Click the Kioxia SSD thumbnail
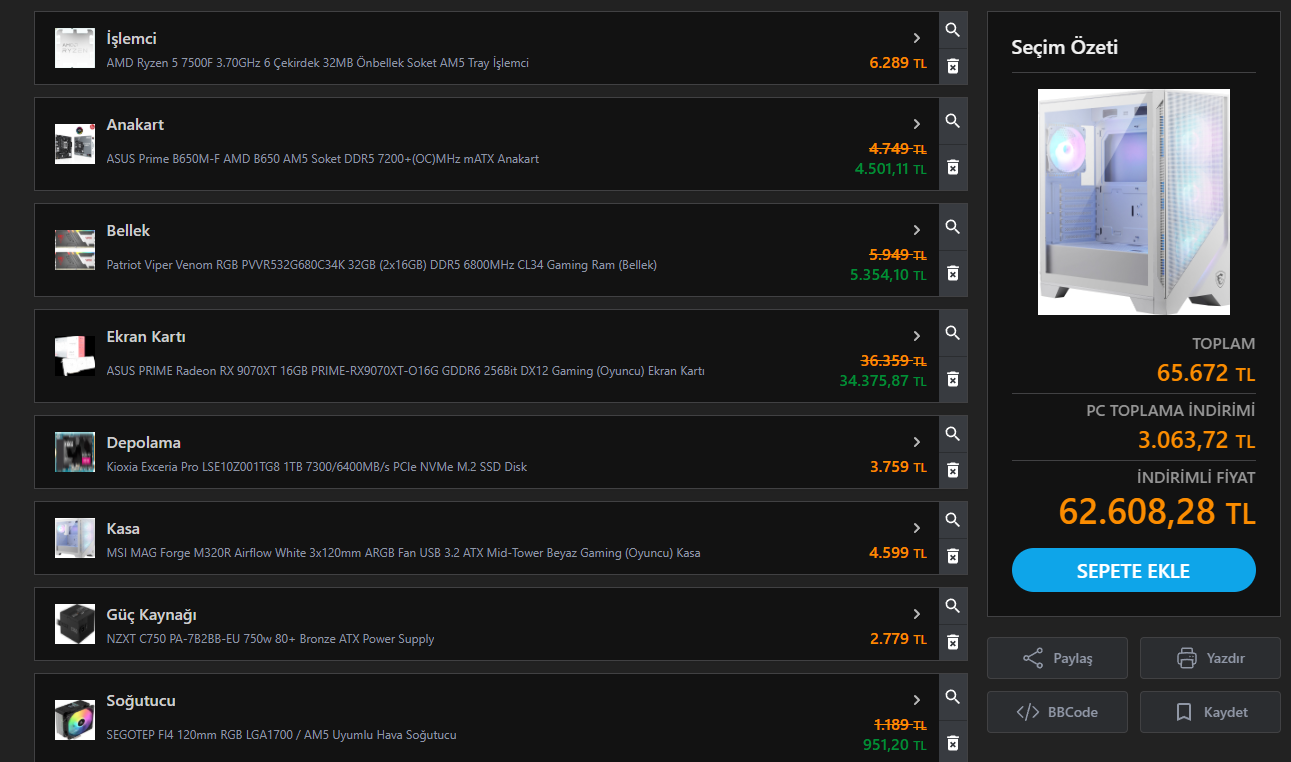 (75, 452)
